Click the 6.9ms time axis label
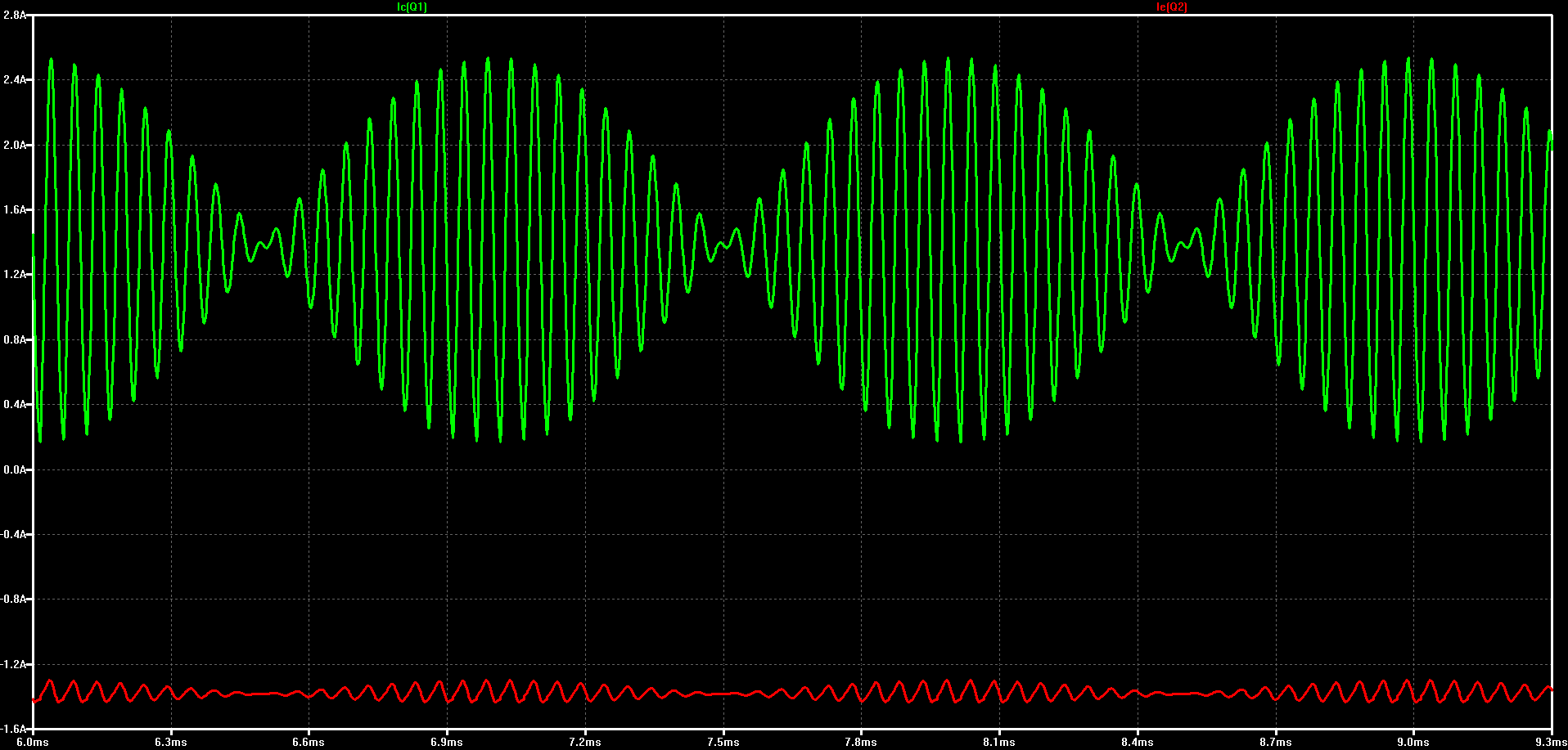Image resolution: width=1568 pixels, height=750 pixels. [x=447, y=742]
